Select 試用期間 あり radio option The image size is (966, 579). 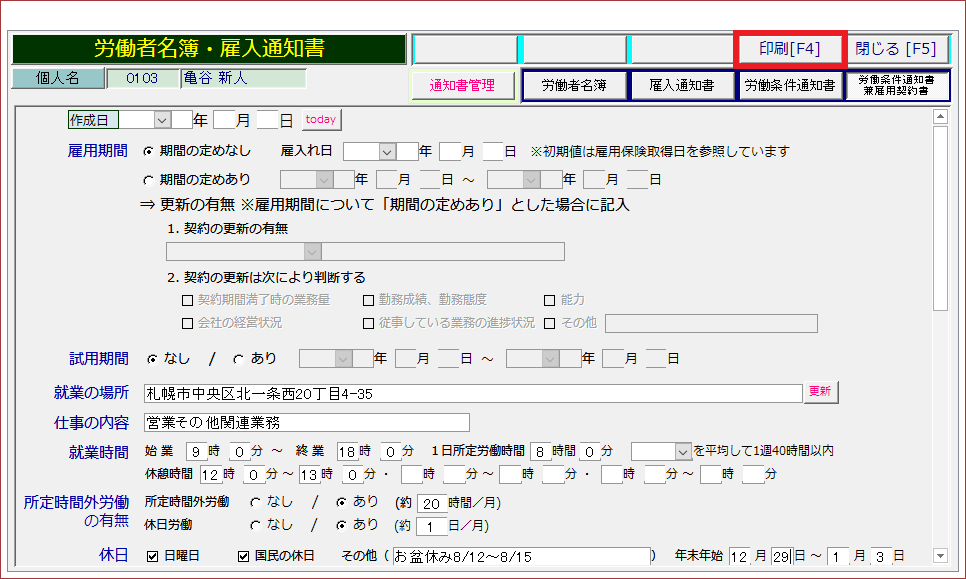(238, 359)
